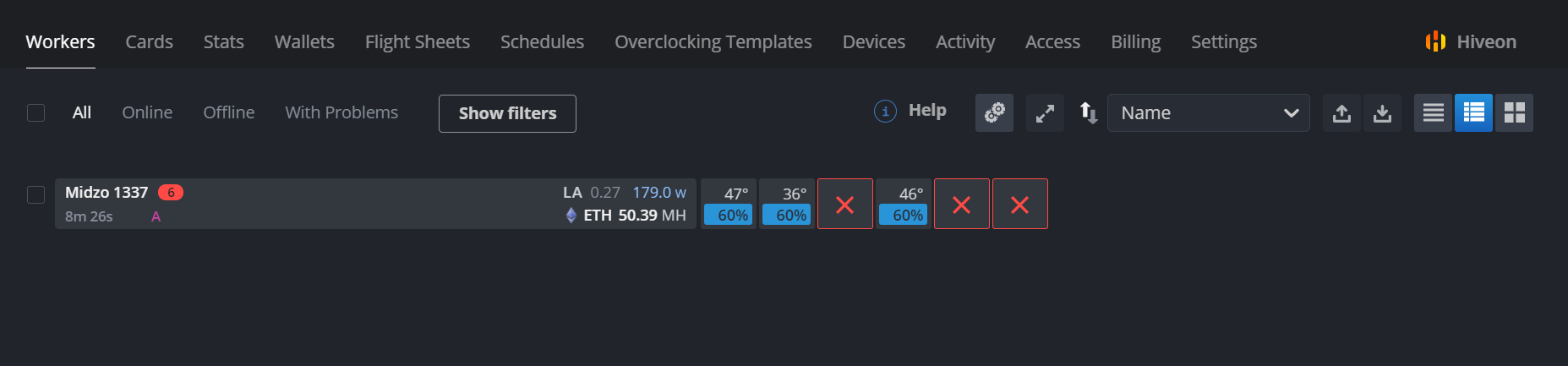
Task: Switch to grid tile view
Action: click(1514, 112)
